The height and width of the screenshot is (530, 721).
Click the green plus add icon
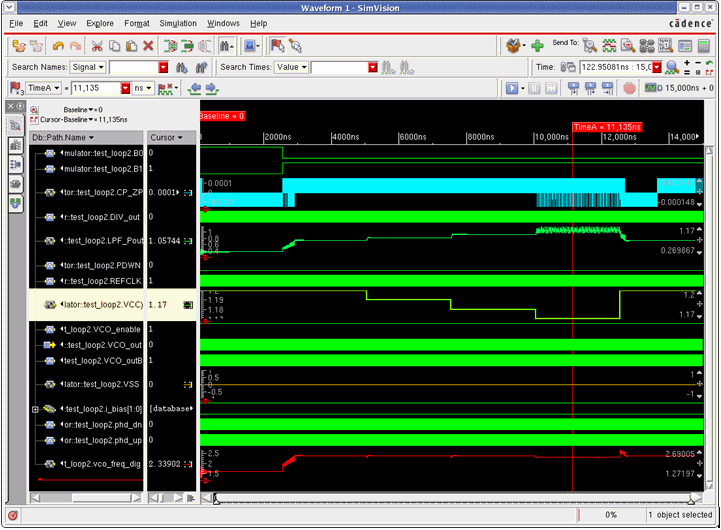point(538,46)
